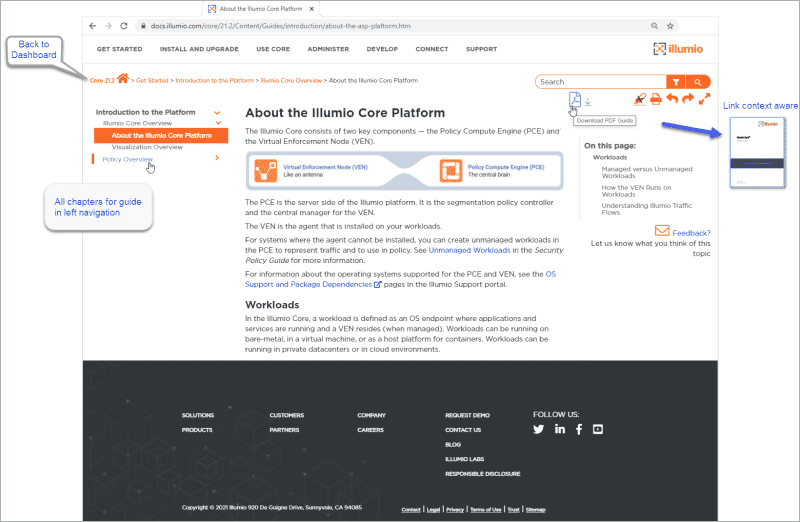The height and width of the screenshot is (522, 800).
Task: Jump to Managed versus Unmanaged Workloads
Action: point(647,172)
